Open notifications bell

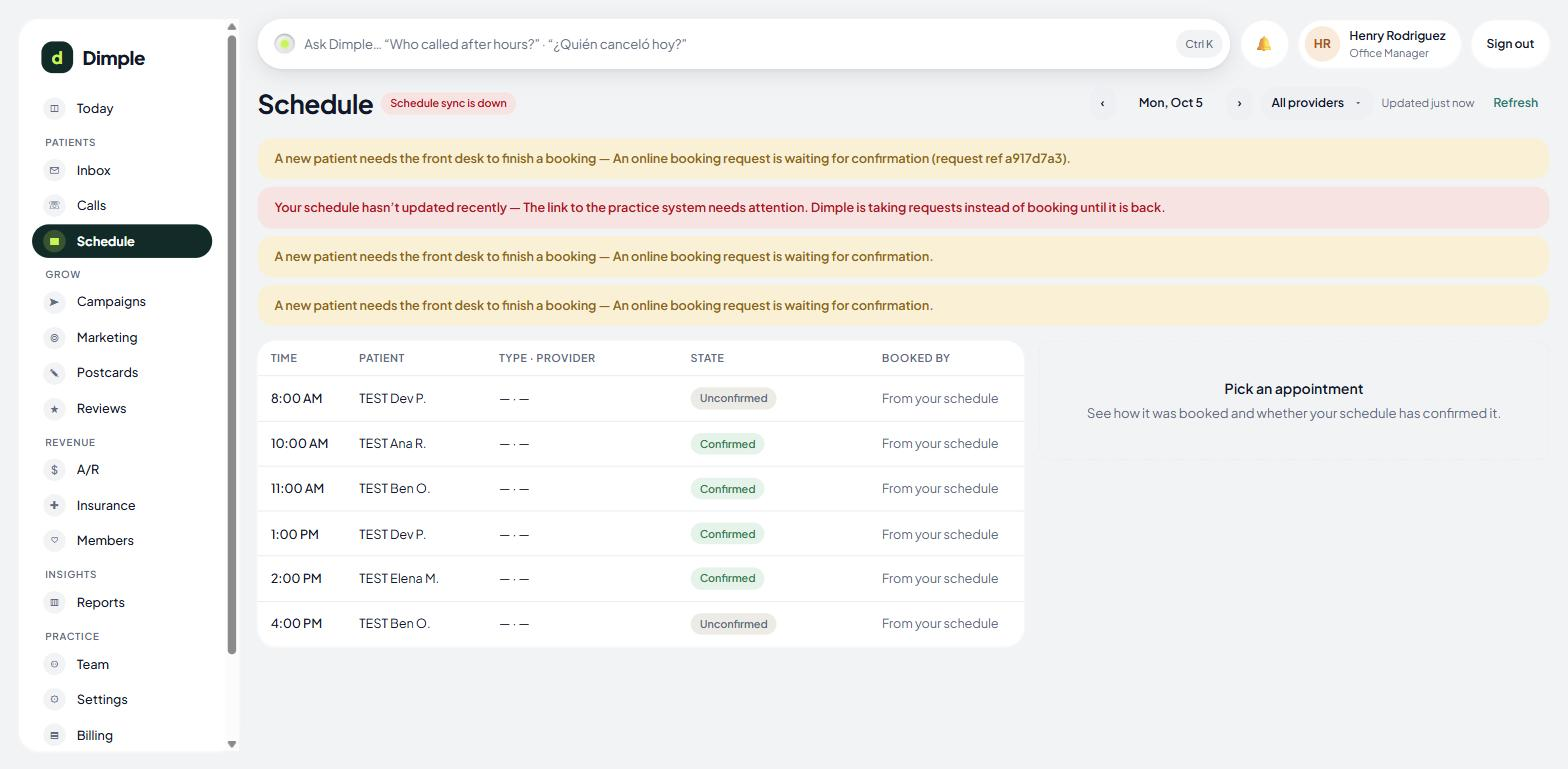pyautogui.click(x=1264, y=44)
